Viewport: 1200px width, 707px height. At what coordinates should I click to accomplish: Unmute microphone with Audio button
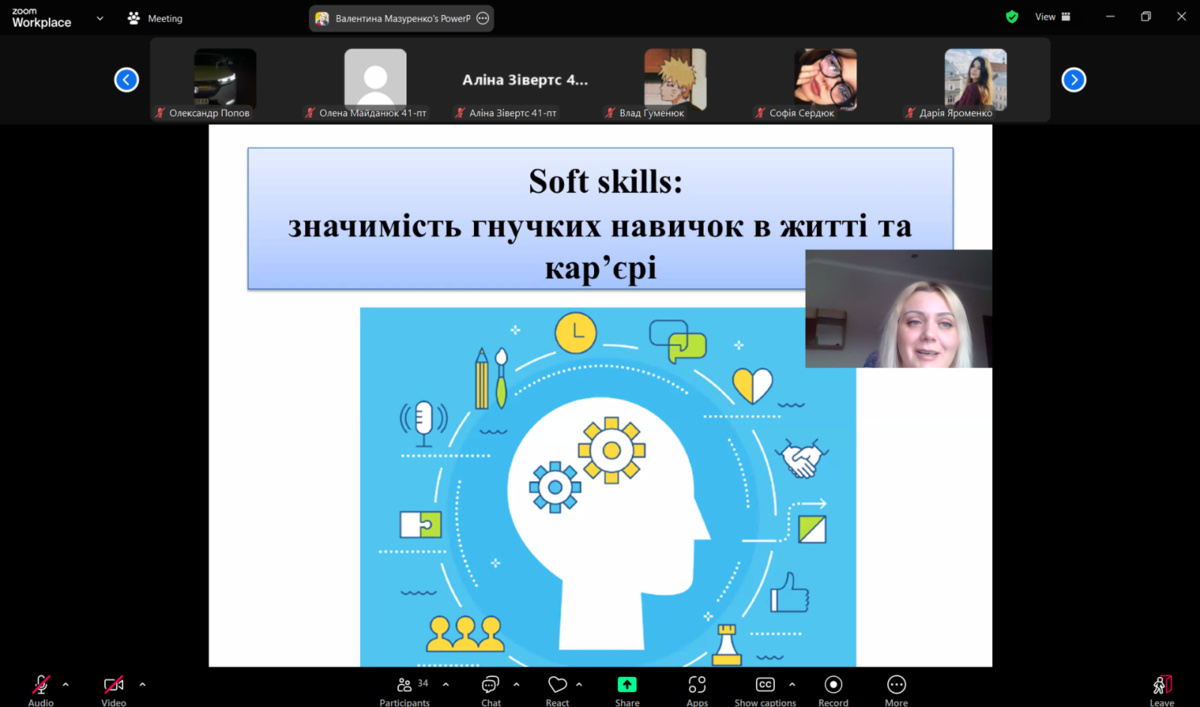click(41, 686)
